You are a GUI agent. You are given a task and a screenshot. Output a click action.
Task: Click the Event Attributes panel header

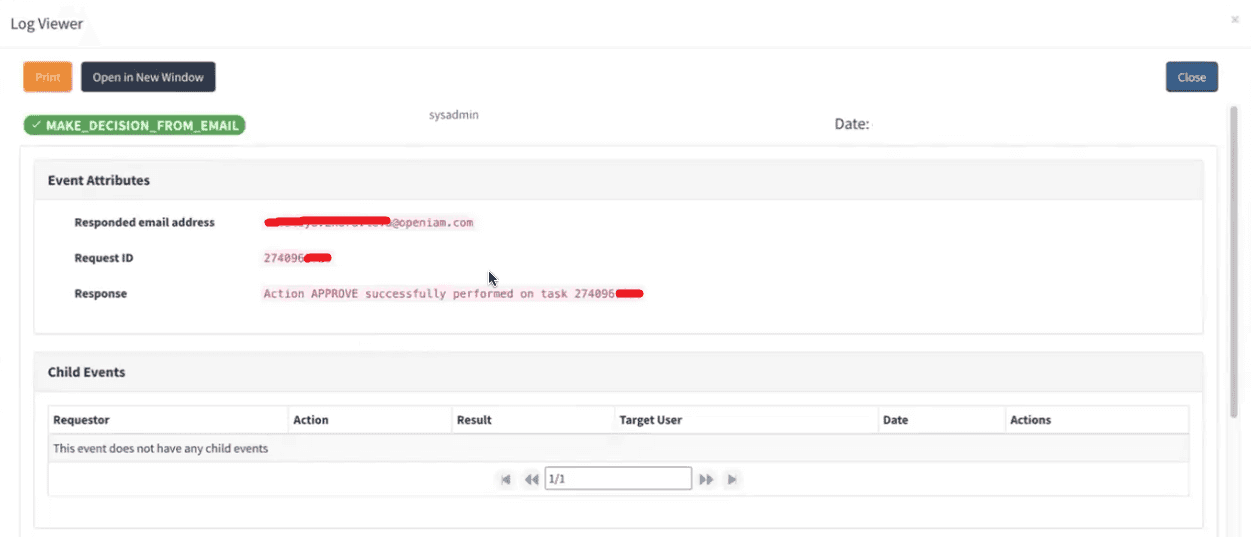[99, 181]
